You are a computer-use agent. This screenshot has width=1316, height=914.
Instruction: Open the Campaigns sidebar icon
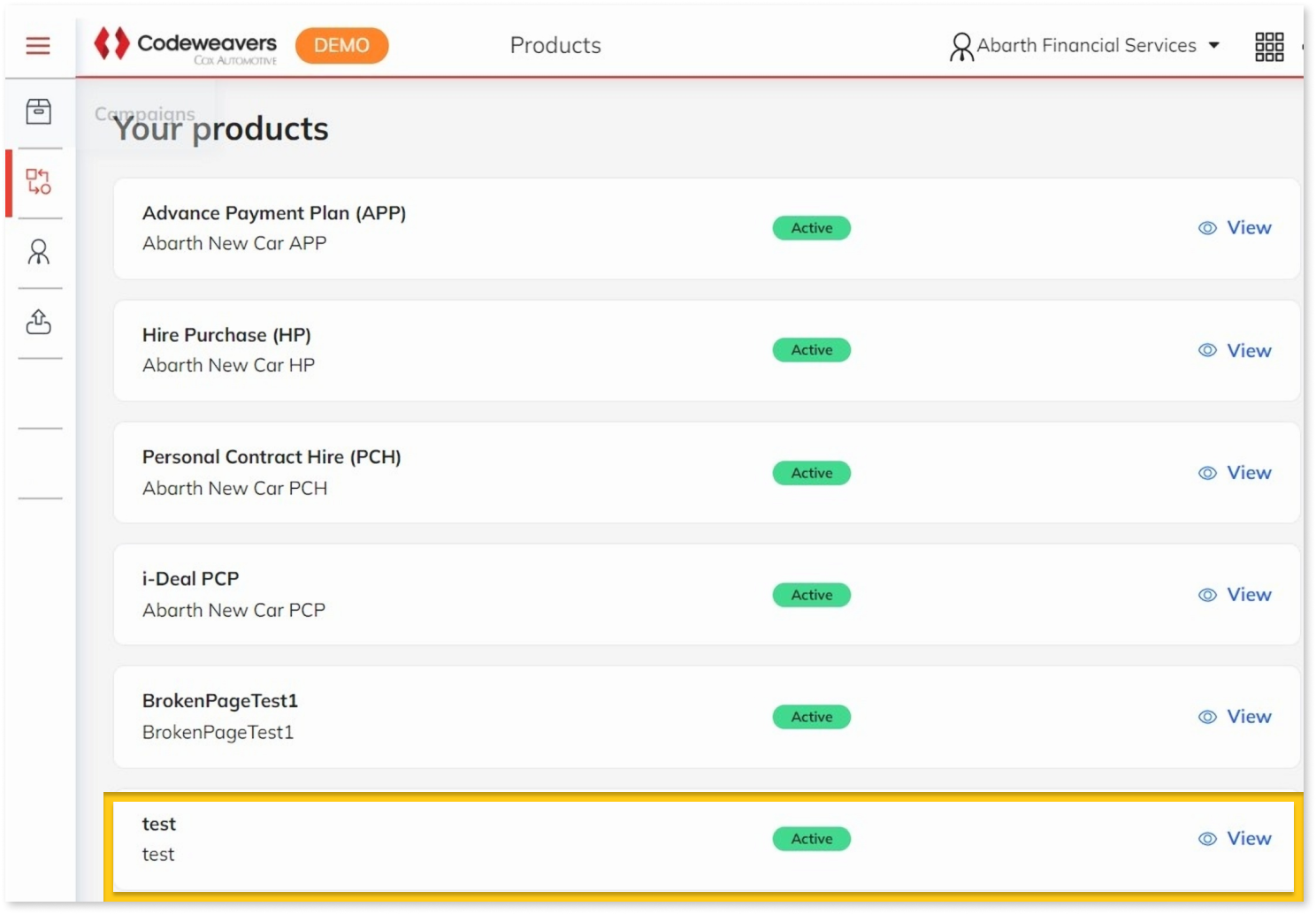38,182
